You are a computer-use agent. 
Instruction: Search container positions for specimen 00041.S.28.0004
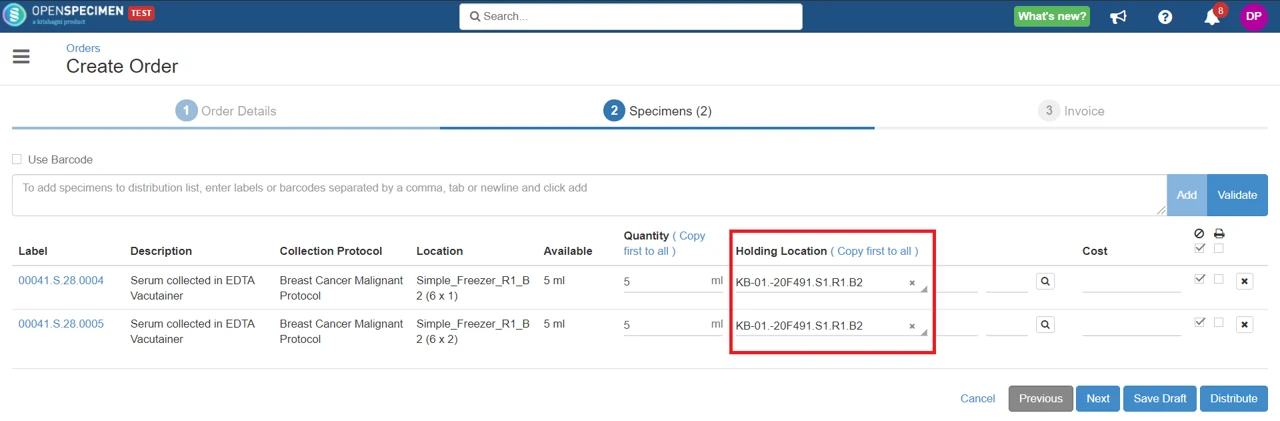[x=1045, y=282]
